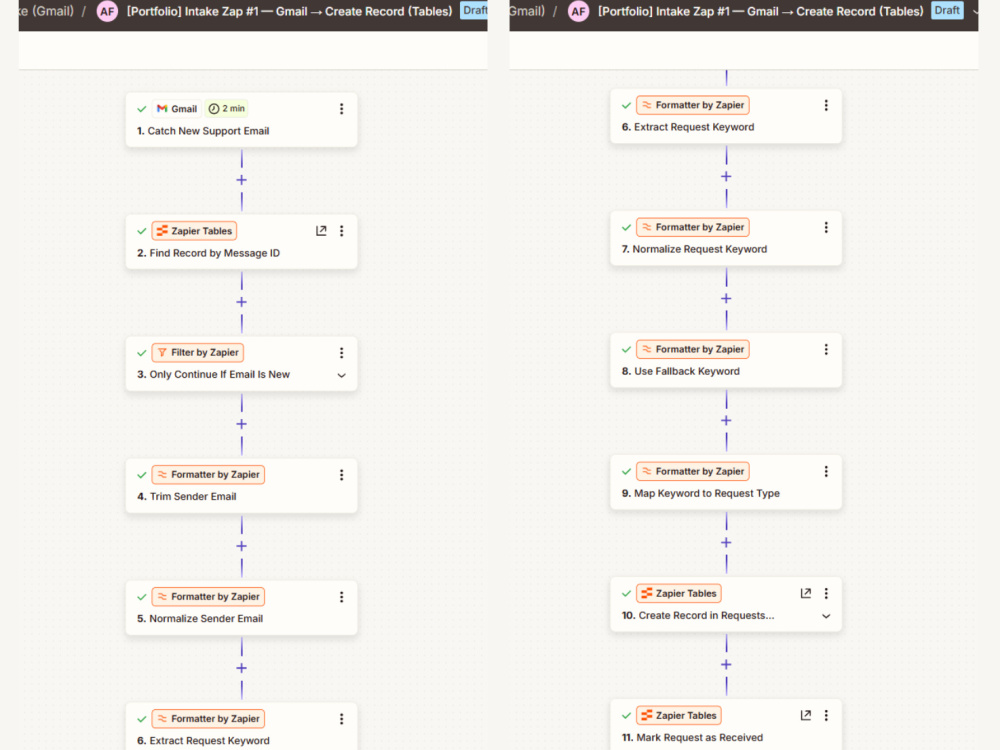Select step title 5. Normalize Sender Email
Image resolution: width=1000 pixels, height=750 pixels.
tap(200, 619)
